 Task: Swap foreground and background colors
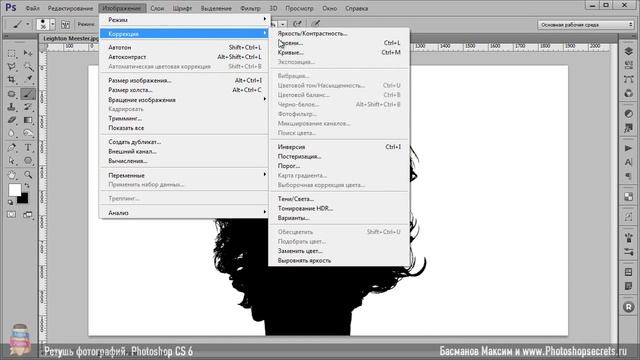27,186
